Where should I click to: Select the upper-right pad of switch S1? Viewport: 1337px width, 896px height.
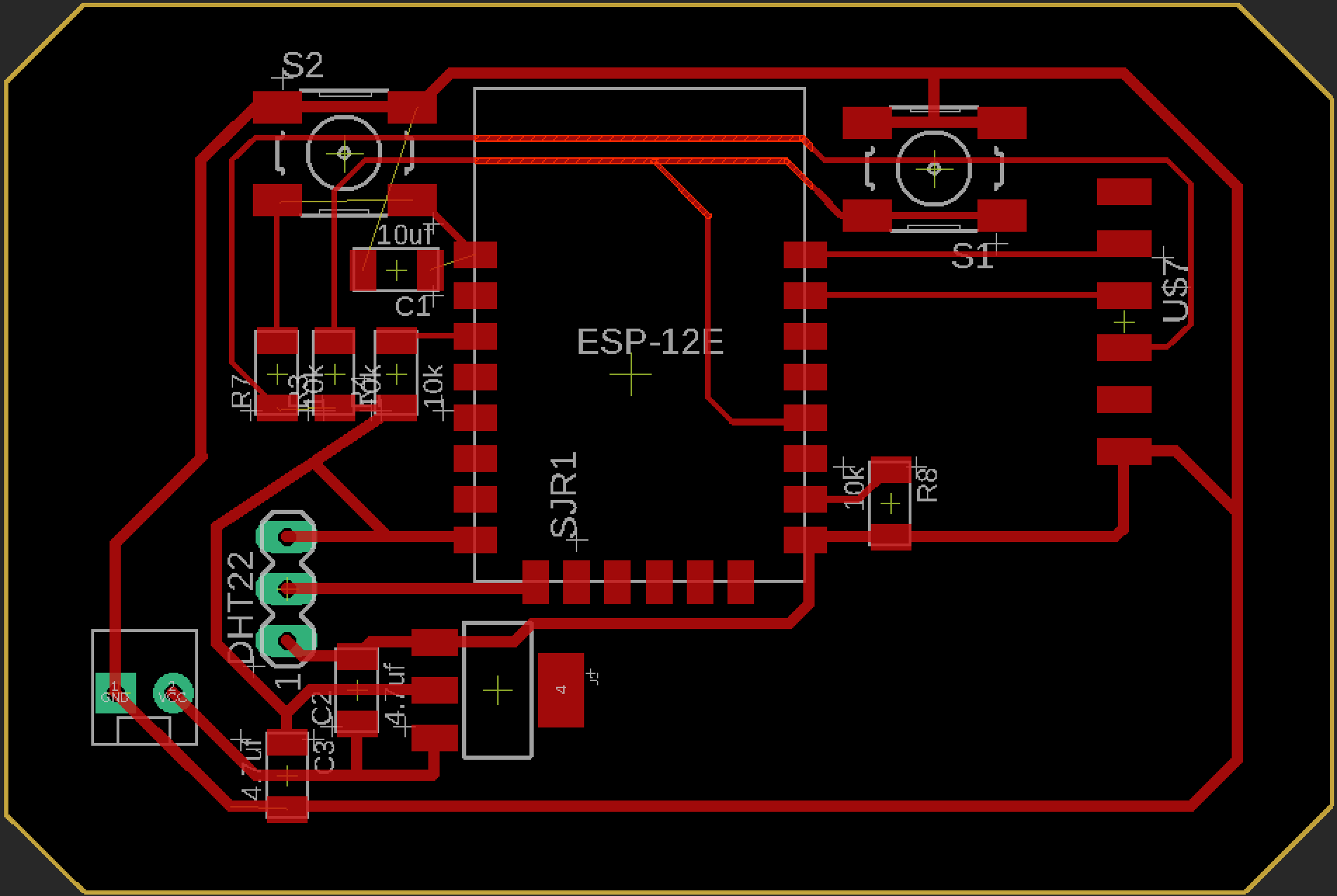[x=1002, y=123]
